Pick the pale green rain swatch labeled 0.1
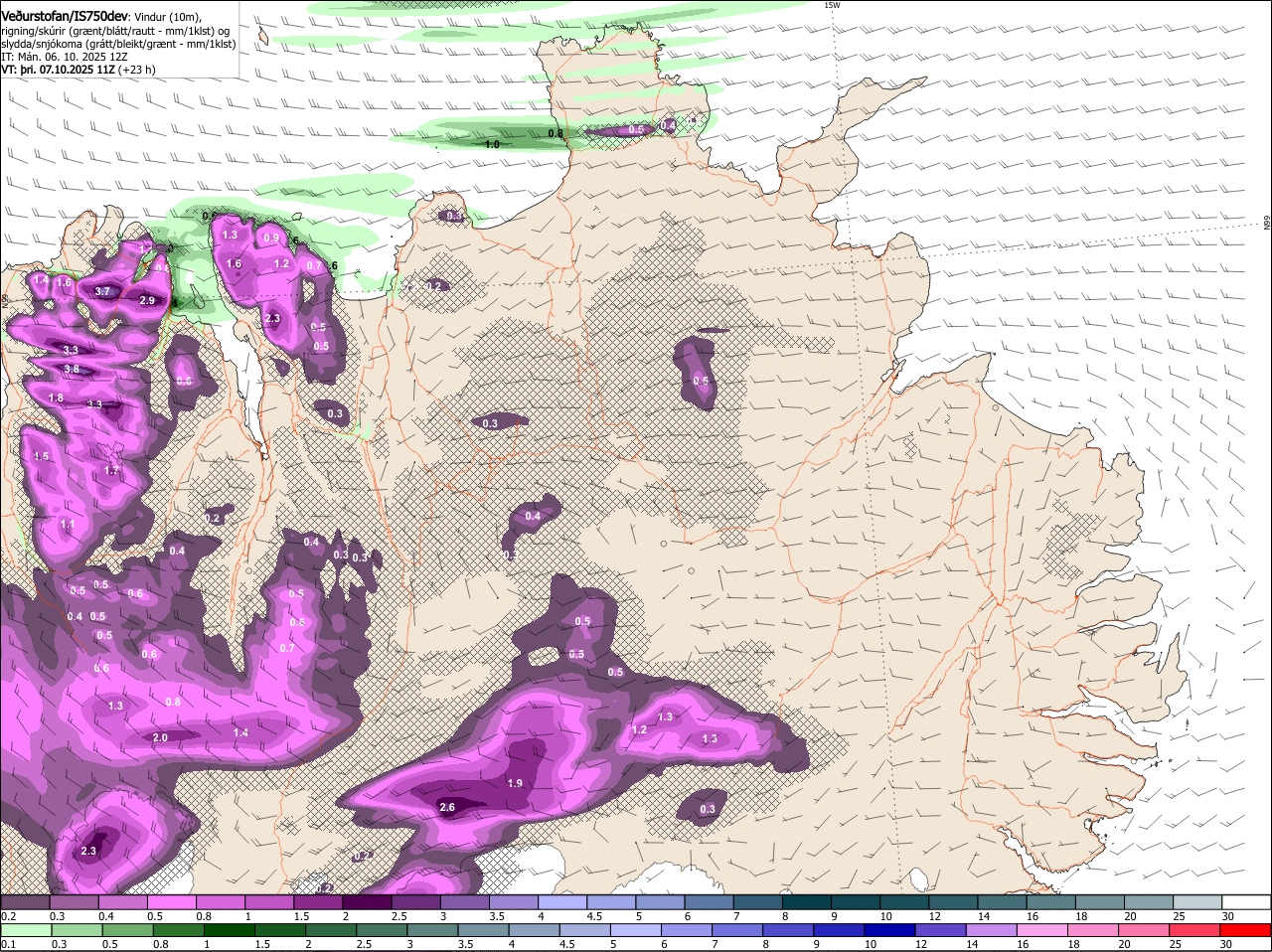The height and width of the screenshot is (952, 1272). [x=27, y=931]
